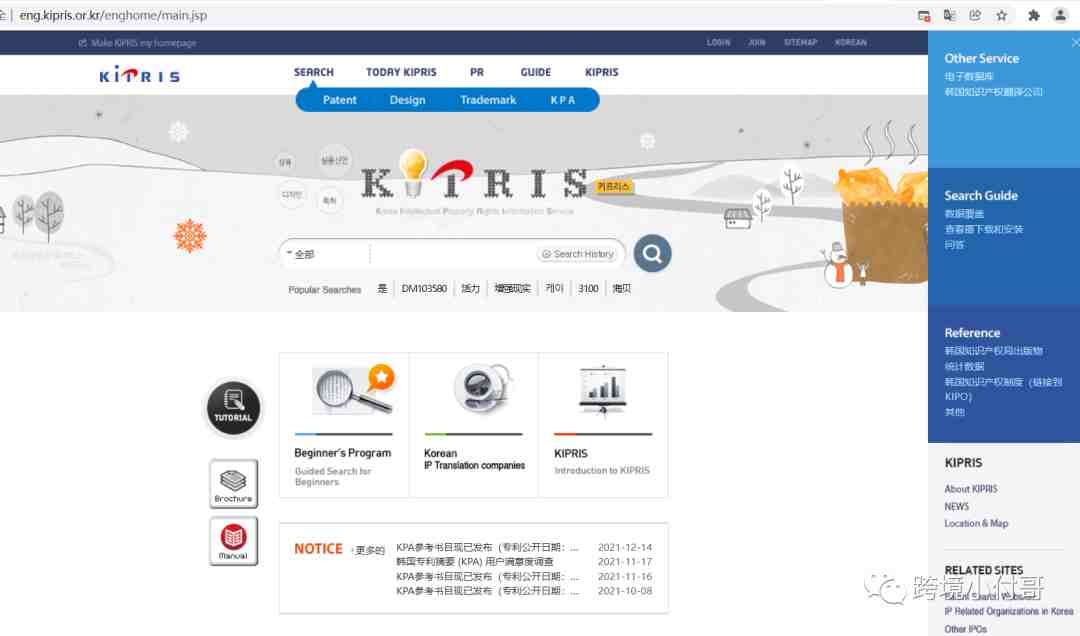The height and width of the screenshot is (636, 1080).
Task: Open 统计数据 under Reference
Action: point(964,367)
